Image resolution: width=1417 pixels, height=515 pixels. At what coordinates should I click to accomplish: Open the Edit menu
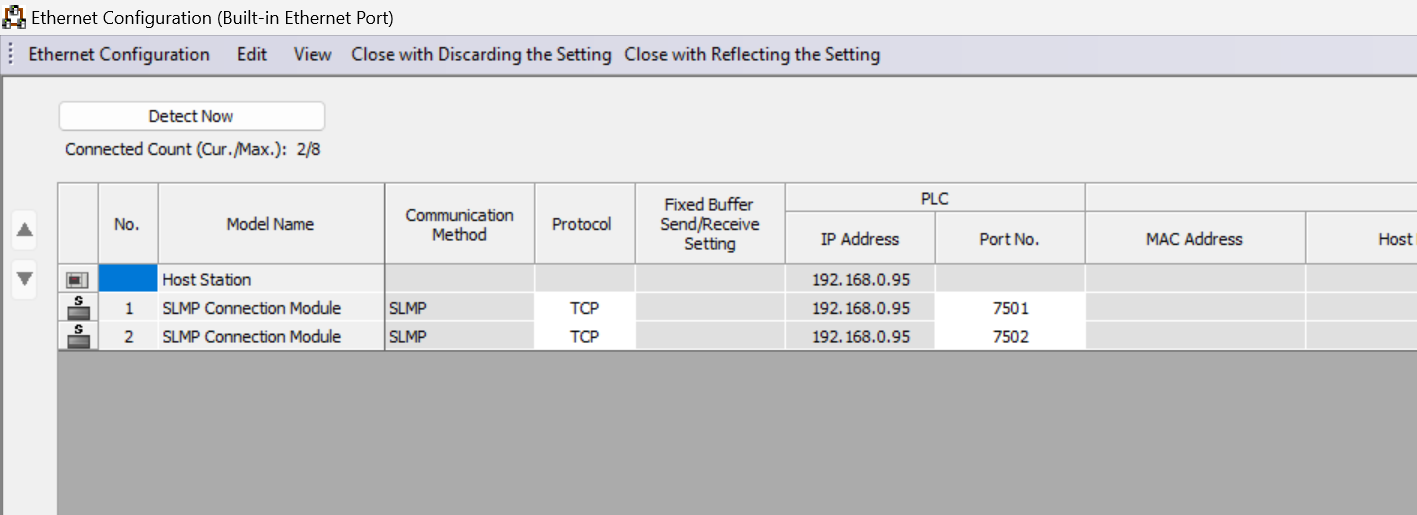(252, 54)
